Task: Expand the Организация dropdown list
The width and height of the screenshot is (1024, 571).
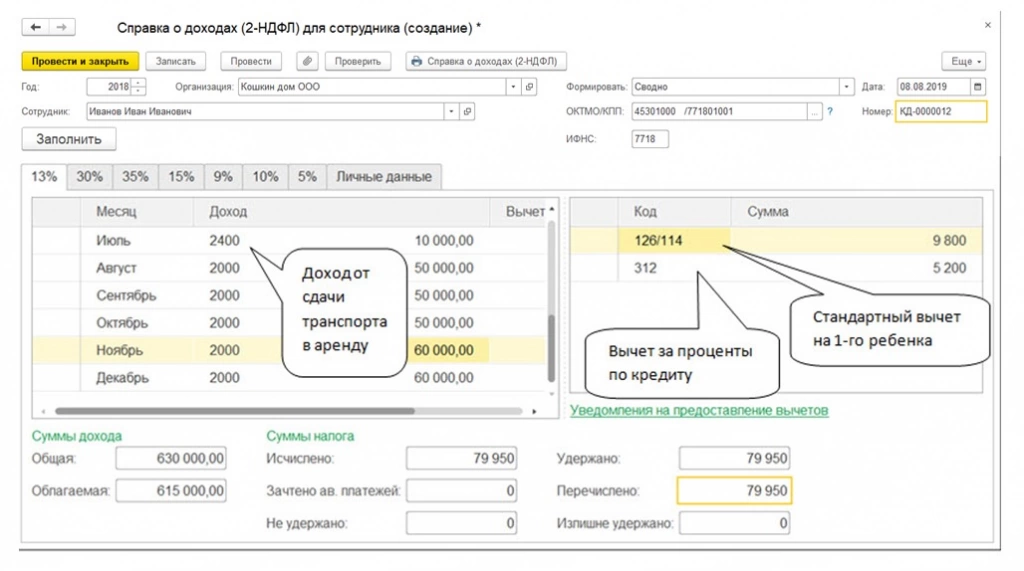Action: click(513, 86)
